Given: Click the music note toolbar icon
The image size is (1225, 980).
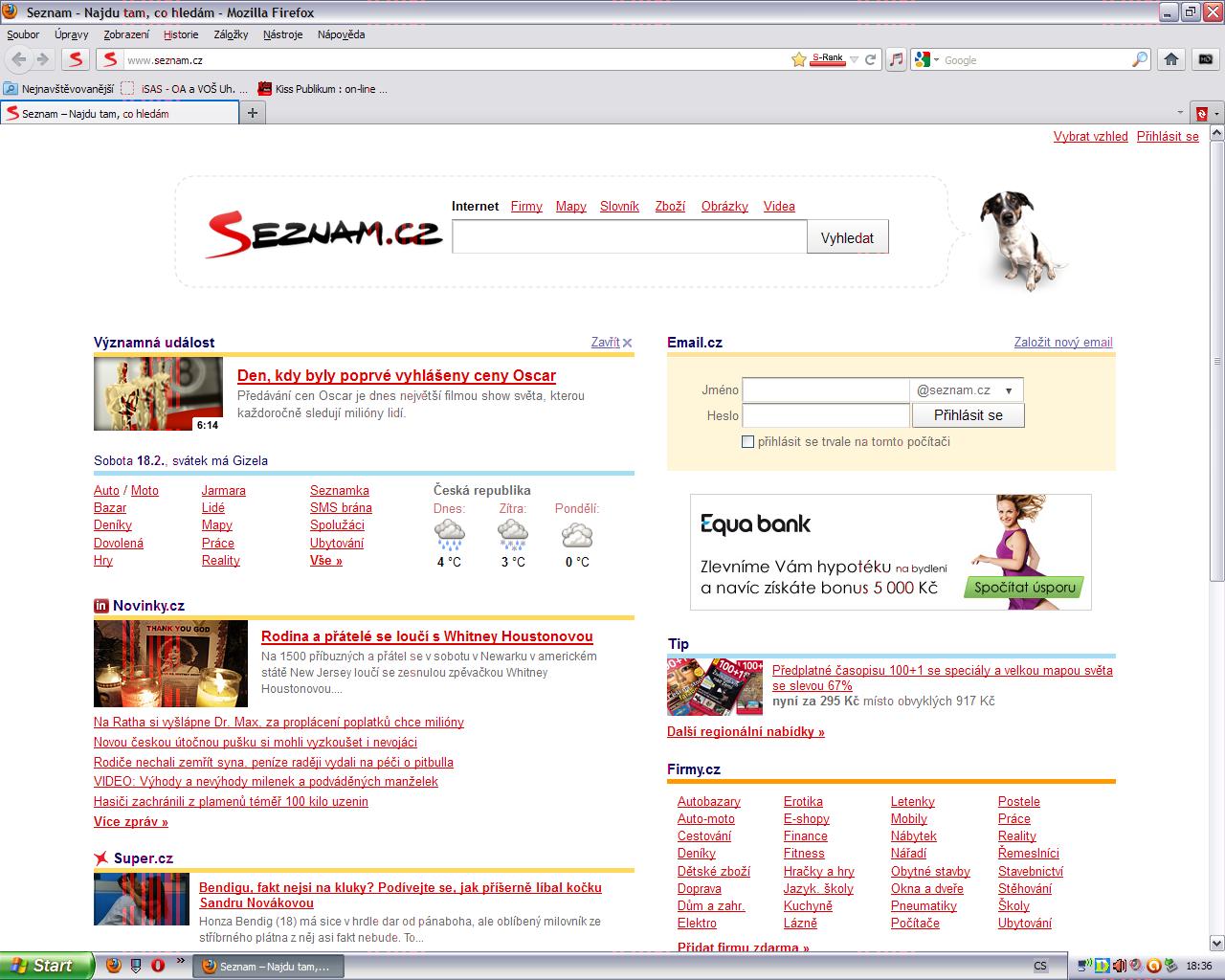Looking at the screenshot, I should (896, 59).
